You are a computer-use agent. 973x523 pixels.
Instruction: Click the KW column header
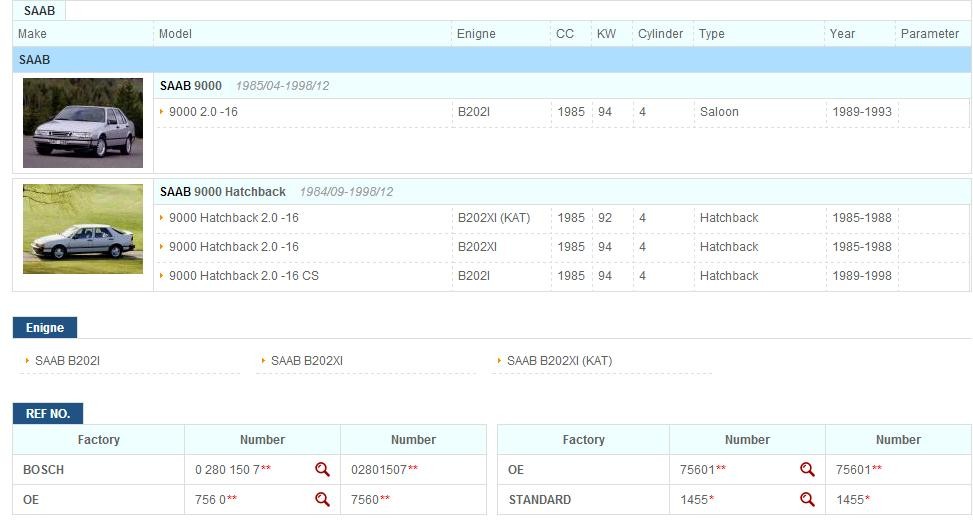point(606,34)
